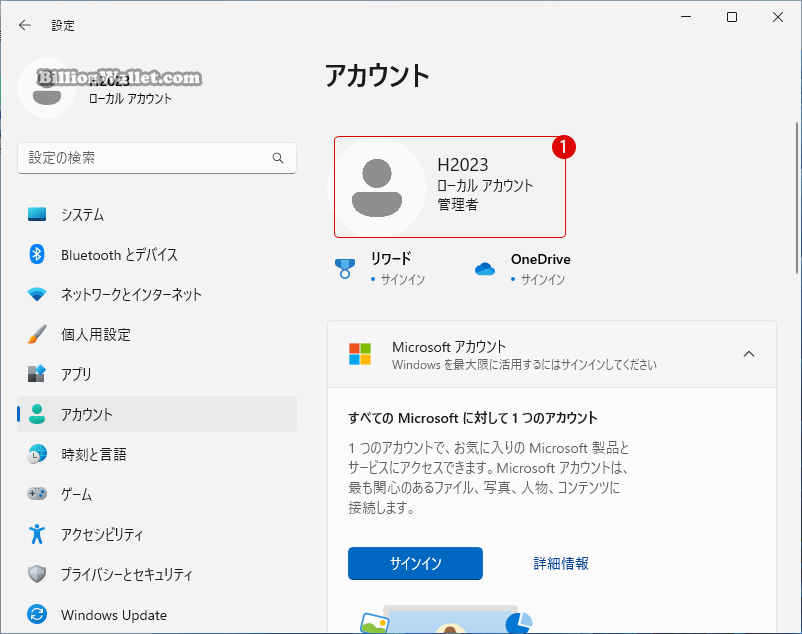Viewport: 802px width, 634px height.
Task: Click the Microsoft logo icon
Action: (360, 354)
